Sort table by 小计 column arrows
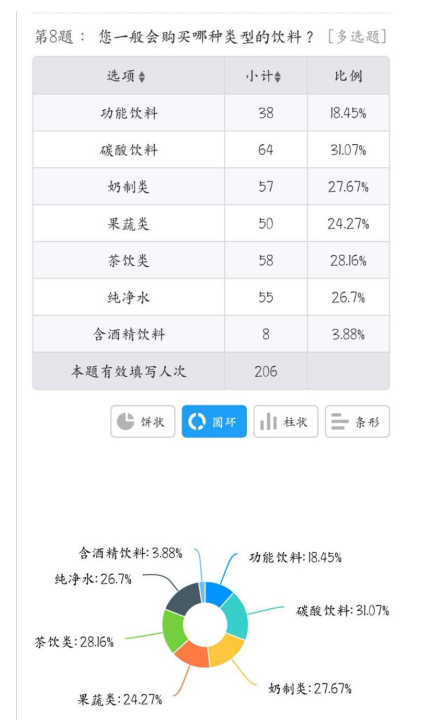Screen dimensions: 423x723 277,77
